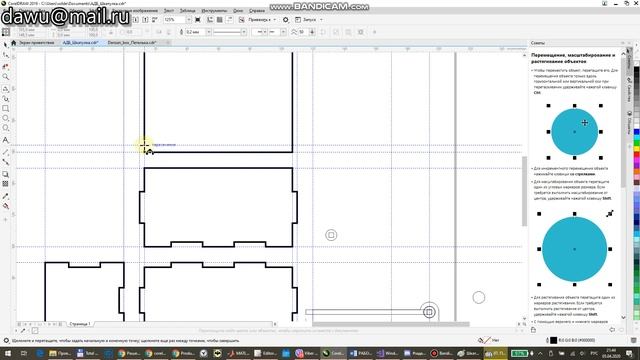Open the outline width 0.2 mm dropdown

[x=208, y=32]
